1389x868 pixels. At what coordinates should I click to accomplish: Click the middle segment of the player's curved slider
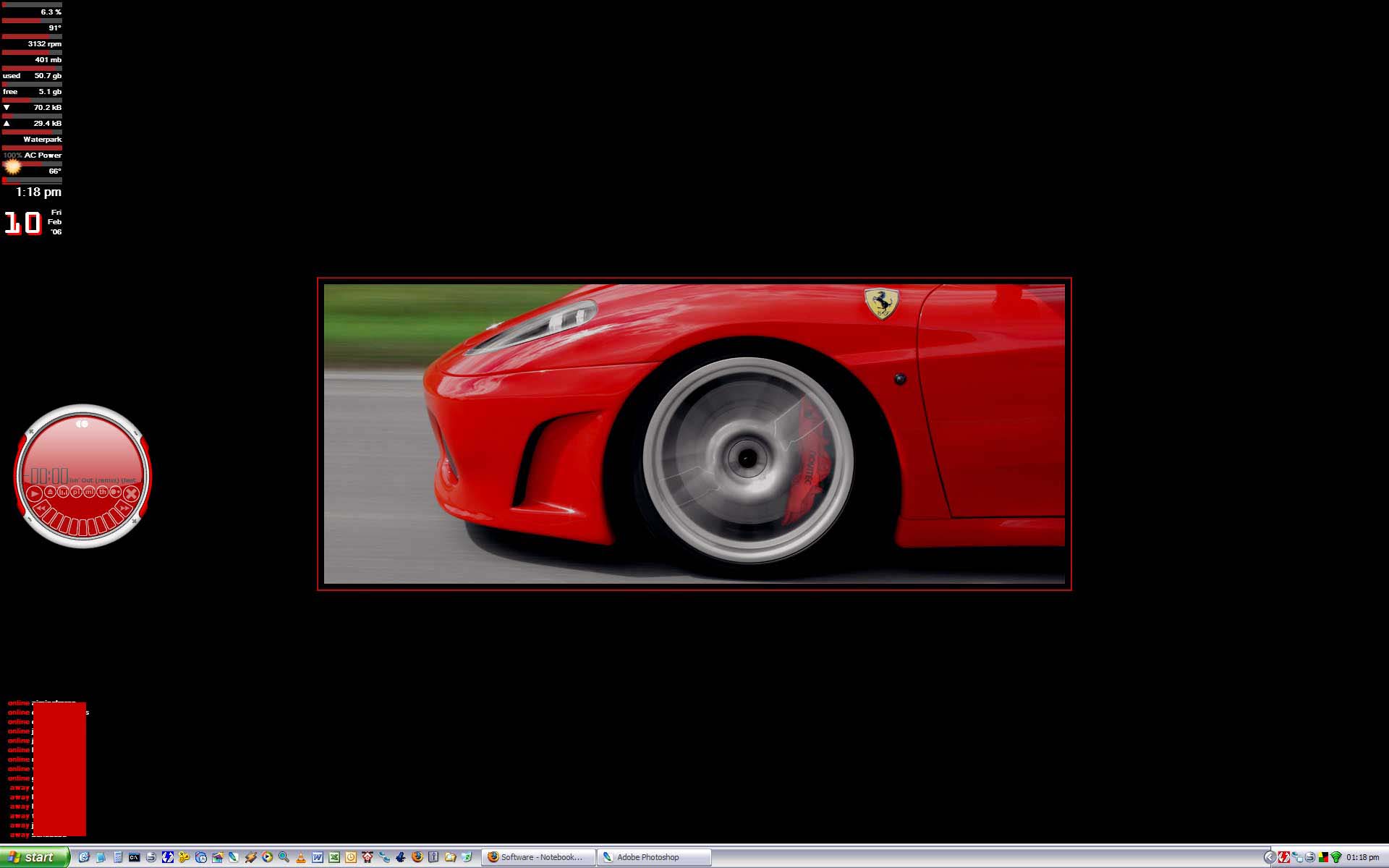pos(83,527)
